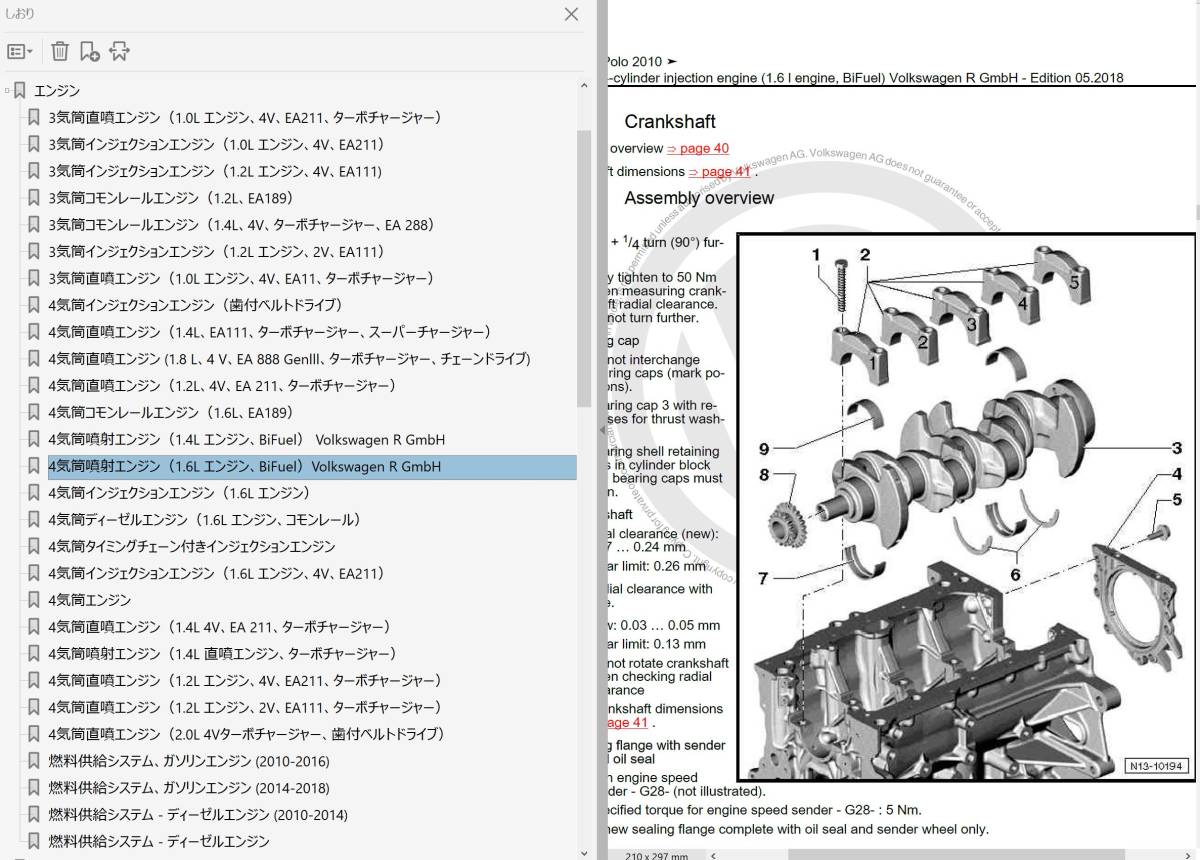Open bookmark 3気筒直噴エンジン 1.0L EA11 ターボチャージャー
Image resolution: width=1200 pixels, height=860 pixels.
point(241,279)
